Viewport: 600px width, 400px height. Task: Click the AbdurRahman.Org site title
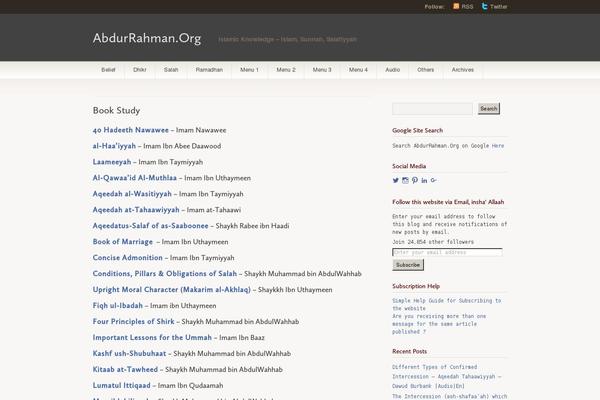tap(147, 38)
